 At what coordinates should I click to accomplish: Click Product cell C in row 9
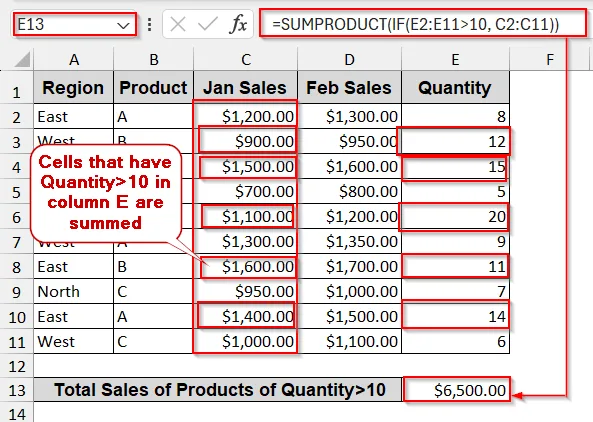tap(153, 292)
